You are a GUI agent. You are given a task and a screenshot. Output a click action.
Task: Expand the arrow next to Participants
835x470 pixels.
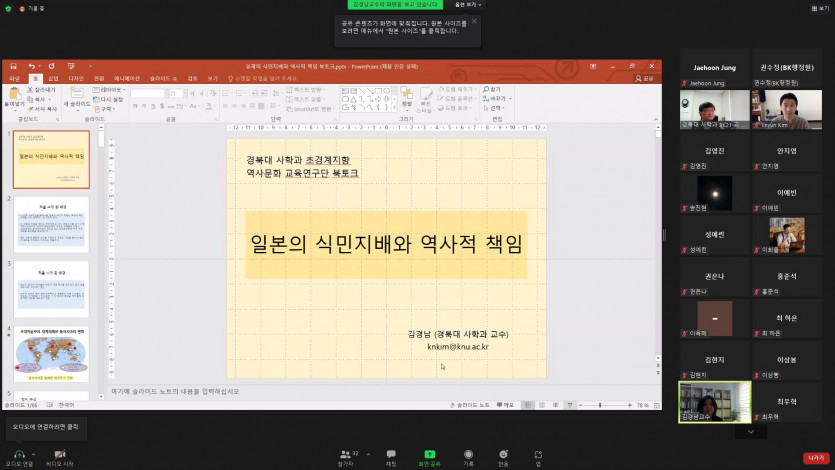click(x=368, y=454)
